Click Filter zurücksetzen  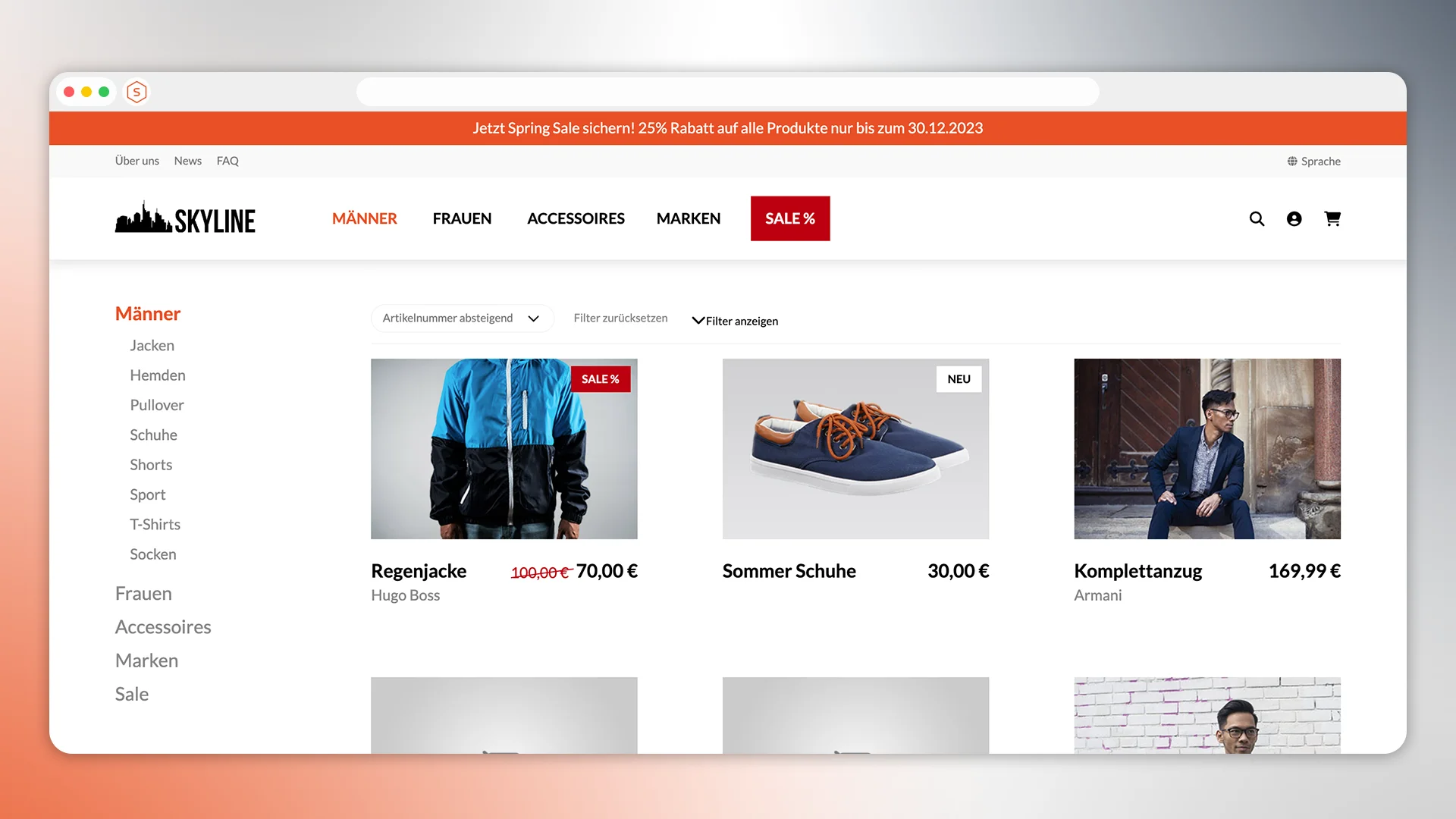click(620, 318)
